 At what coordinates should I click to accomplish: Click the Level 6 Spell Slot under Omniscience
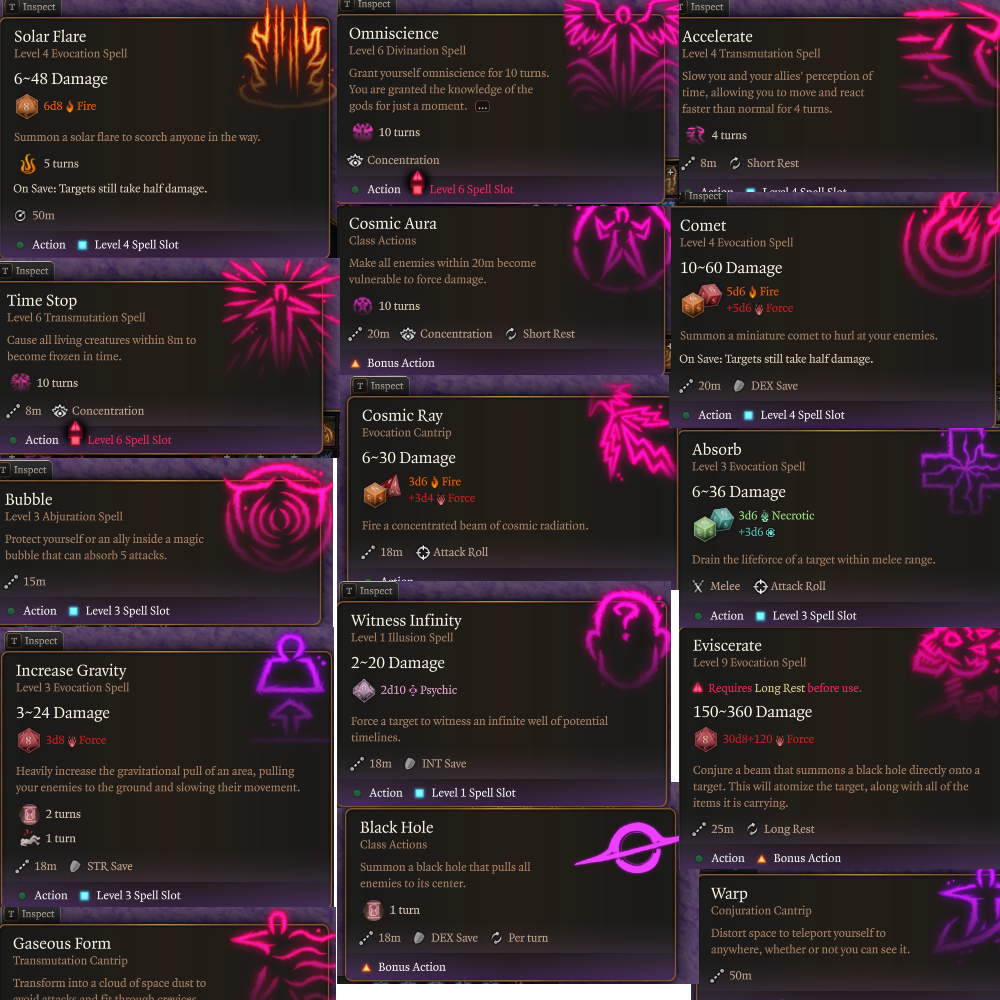[x=471, y=189]
